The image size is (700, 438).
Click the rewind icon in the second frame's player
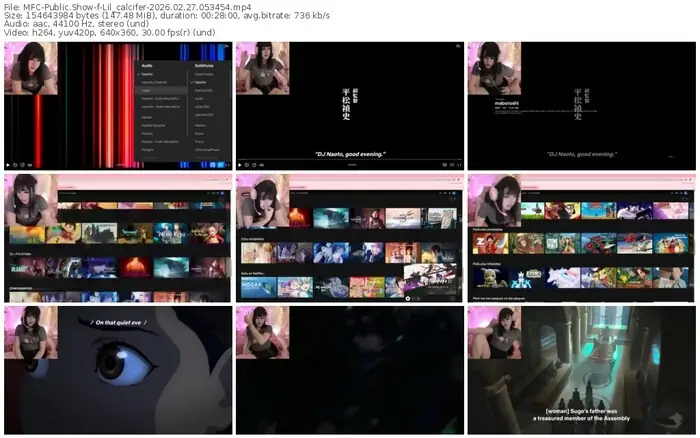[249, 164]
